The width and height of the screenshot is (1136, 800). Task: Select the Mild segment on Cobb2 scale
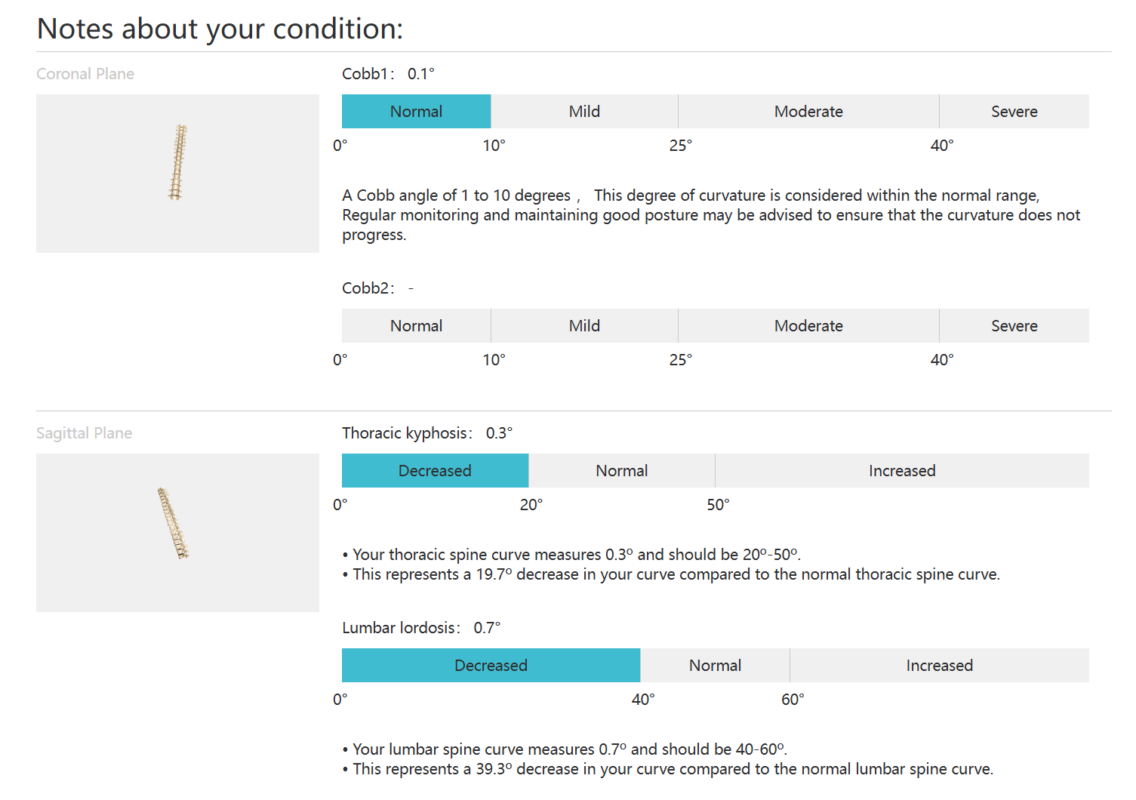585,325
